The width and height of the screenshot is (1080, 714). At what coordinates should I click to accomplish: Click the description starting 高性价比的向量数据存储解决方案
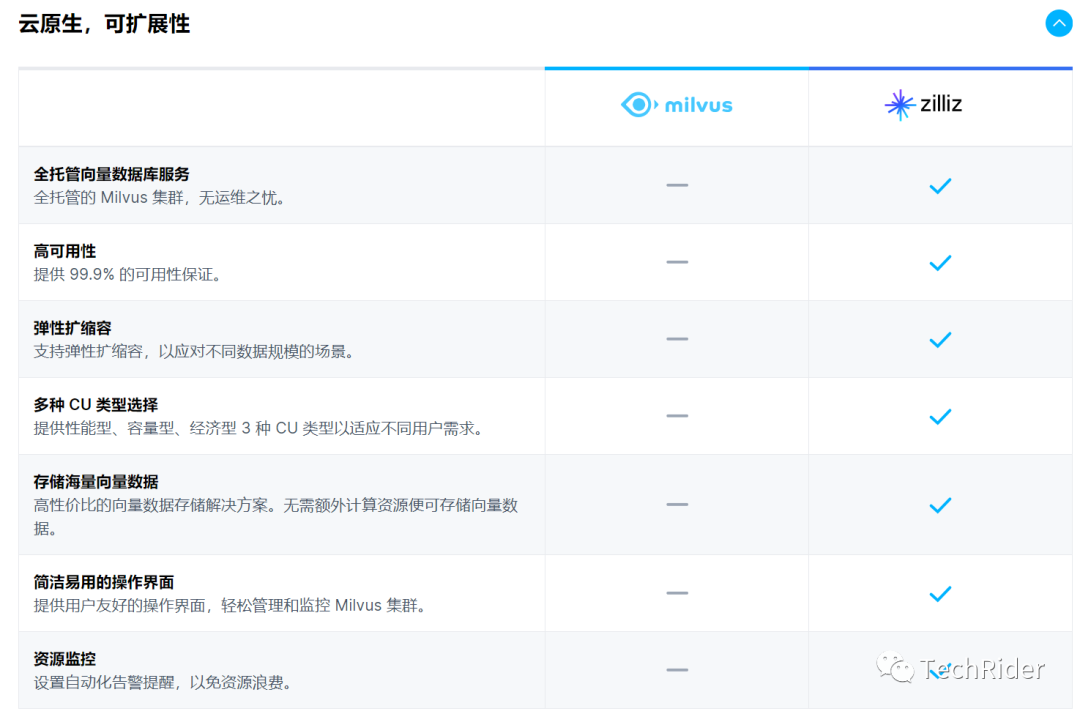click(x=276, y=517)
